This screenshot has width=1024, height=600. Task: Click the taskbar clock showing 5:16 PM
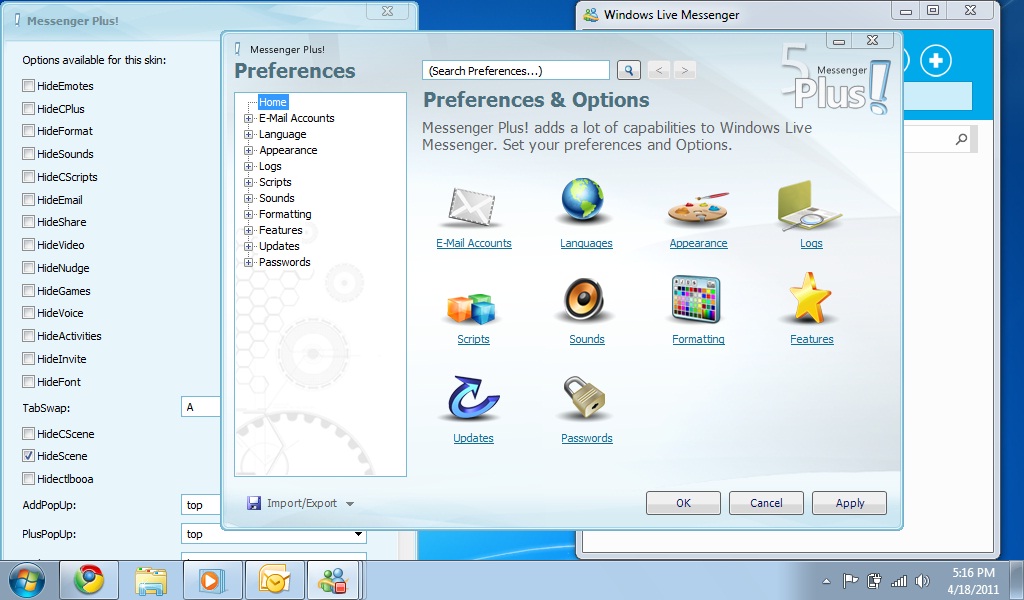point(973,580)
